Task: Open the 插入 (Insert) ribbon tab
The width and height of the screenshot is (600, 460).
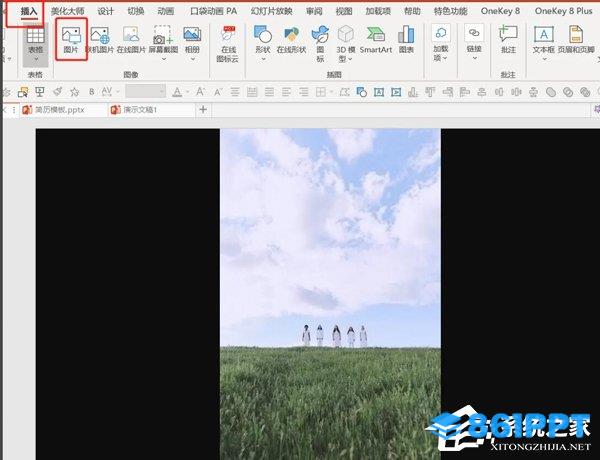Action: (x=29, y=11)
